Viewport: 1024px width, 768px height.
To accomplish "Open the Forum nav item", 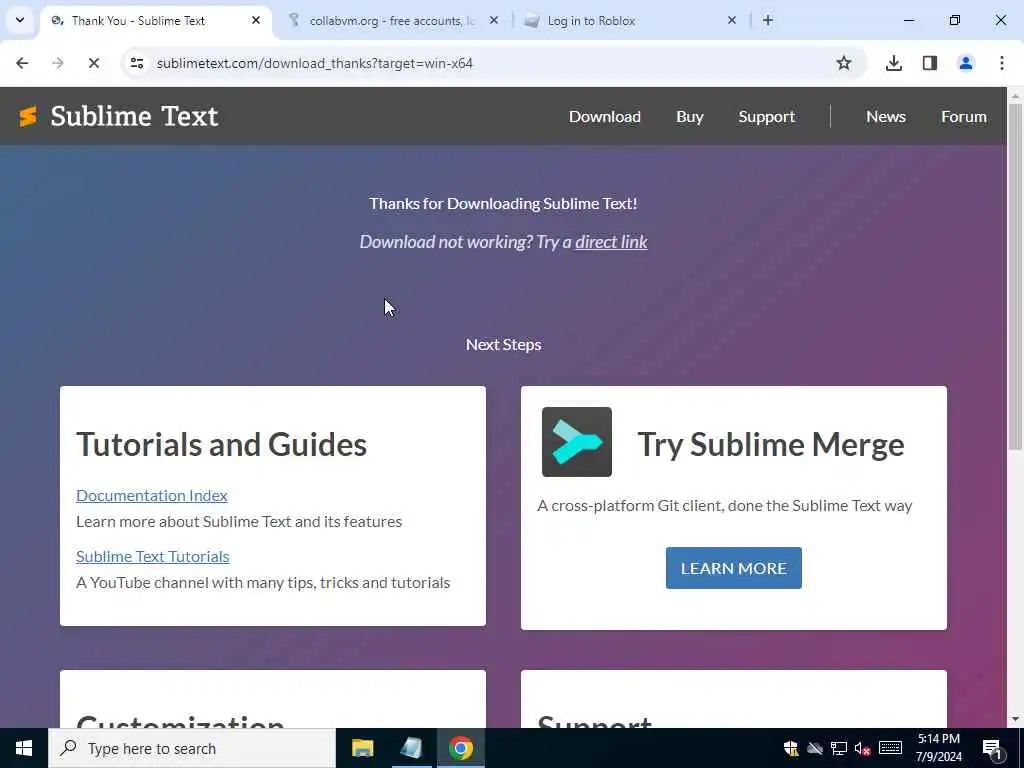I will 964,117.
